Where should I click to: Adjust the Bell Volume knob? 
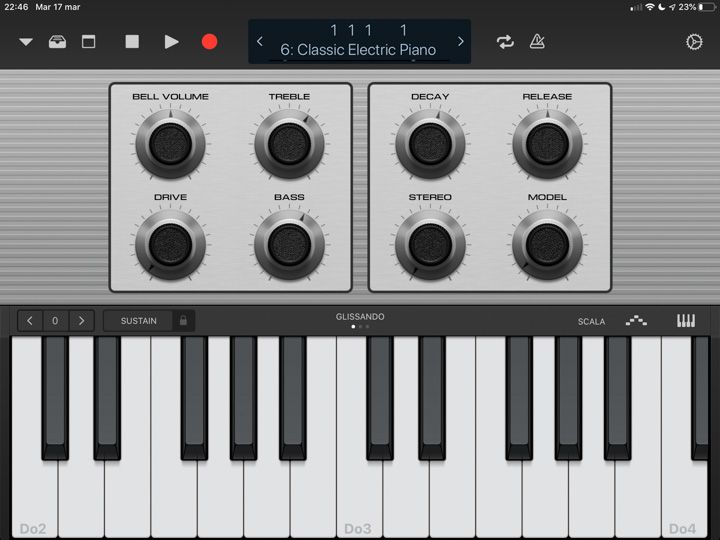point(170,144)
